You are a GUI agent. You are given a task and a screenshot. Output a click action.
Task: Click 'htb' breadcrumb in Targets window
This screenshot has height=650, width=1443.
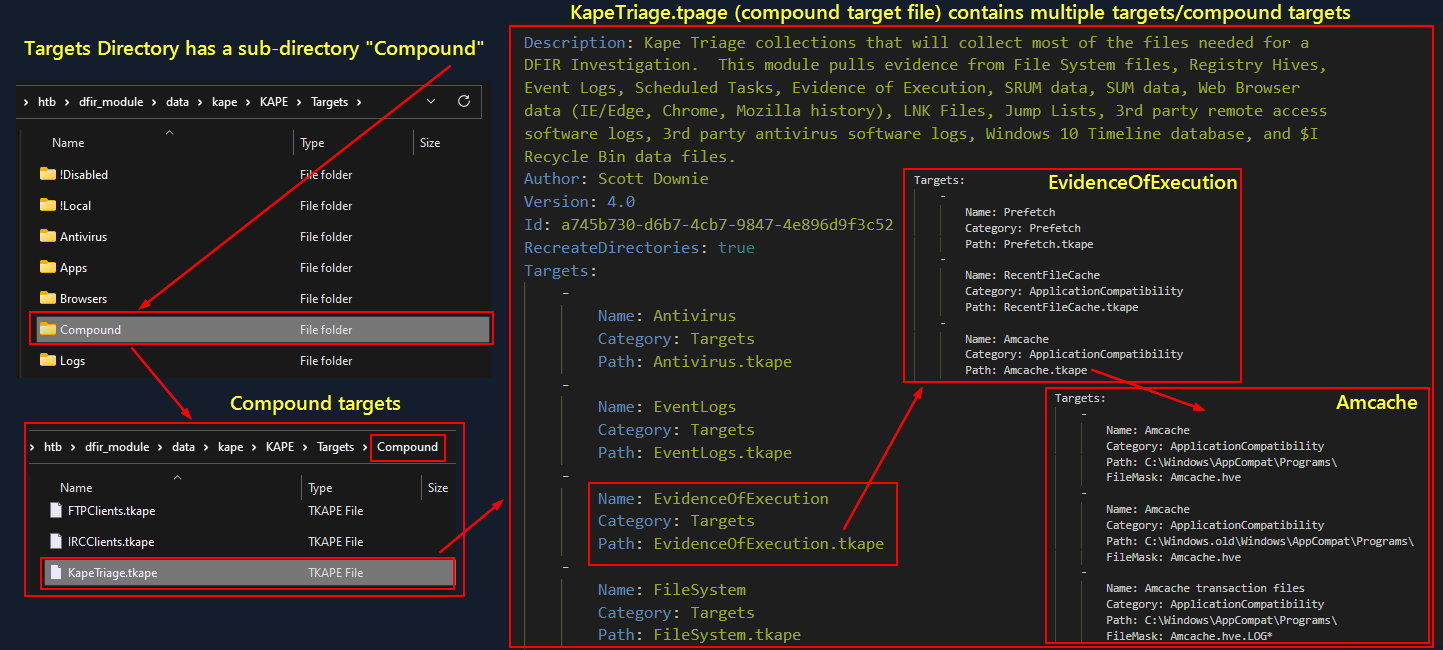tap(45, 102)
